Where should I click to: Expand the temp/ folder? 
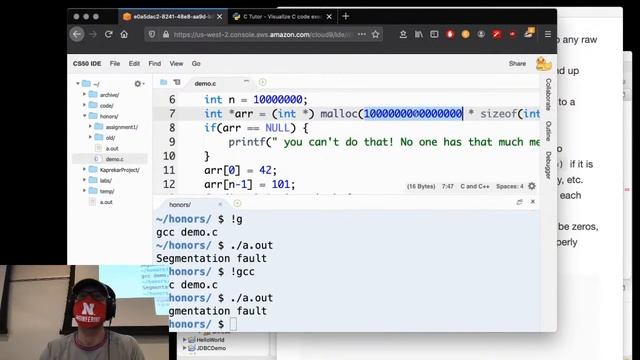84,191
